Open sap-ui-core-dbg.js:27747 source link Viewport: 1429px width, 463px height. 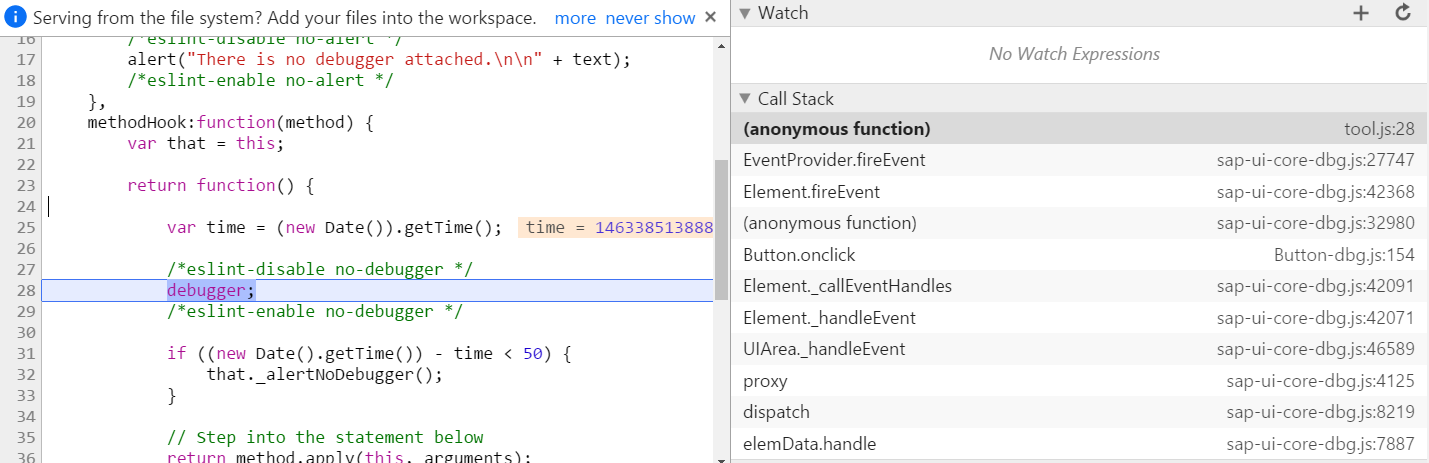(x=1316, y=160)
